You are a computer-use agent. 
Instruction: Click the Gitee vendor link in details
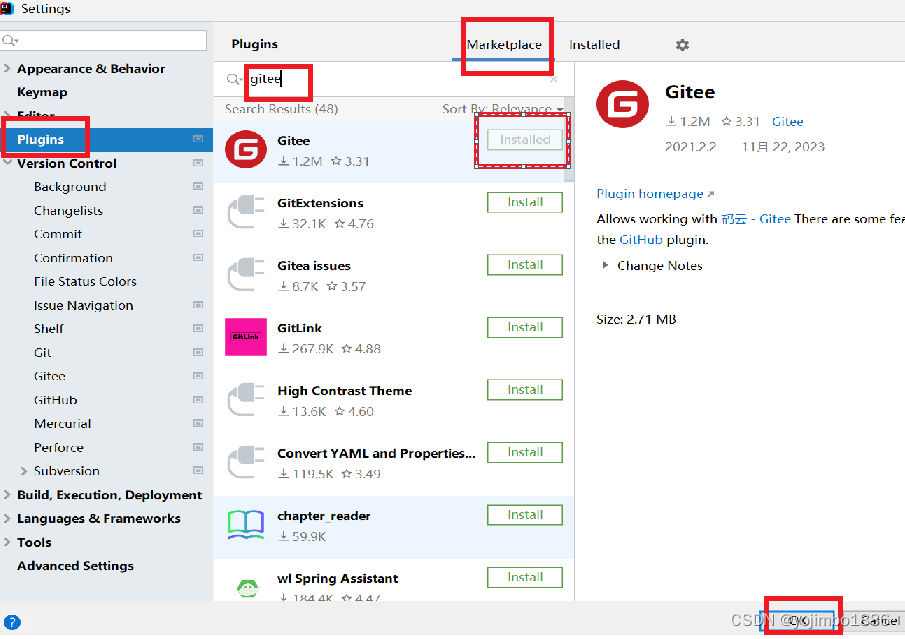(787, 122)
